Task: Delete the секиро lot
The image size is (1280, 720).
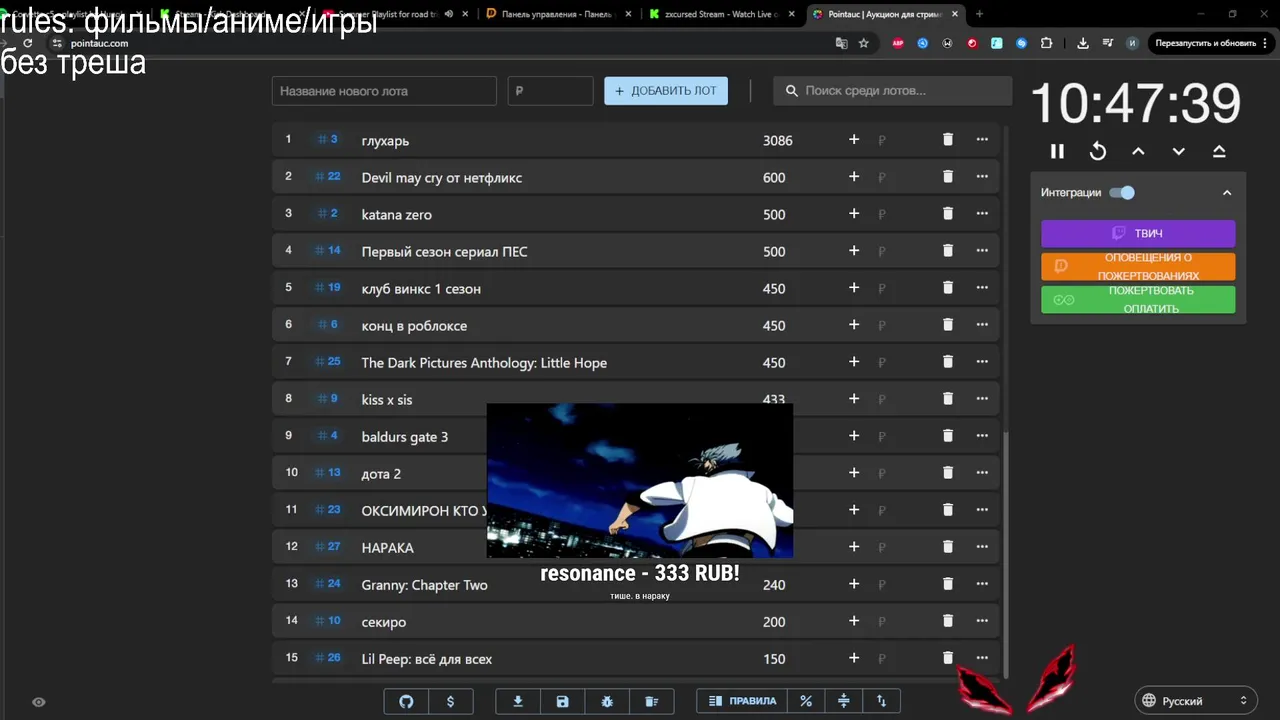Action: [x=948, y=621]
